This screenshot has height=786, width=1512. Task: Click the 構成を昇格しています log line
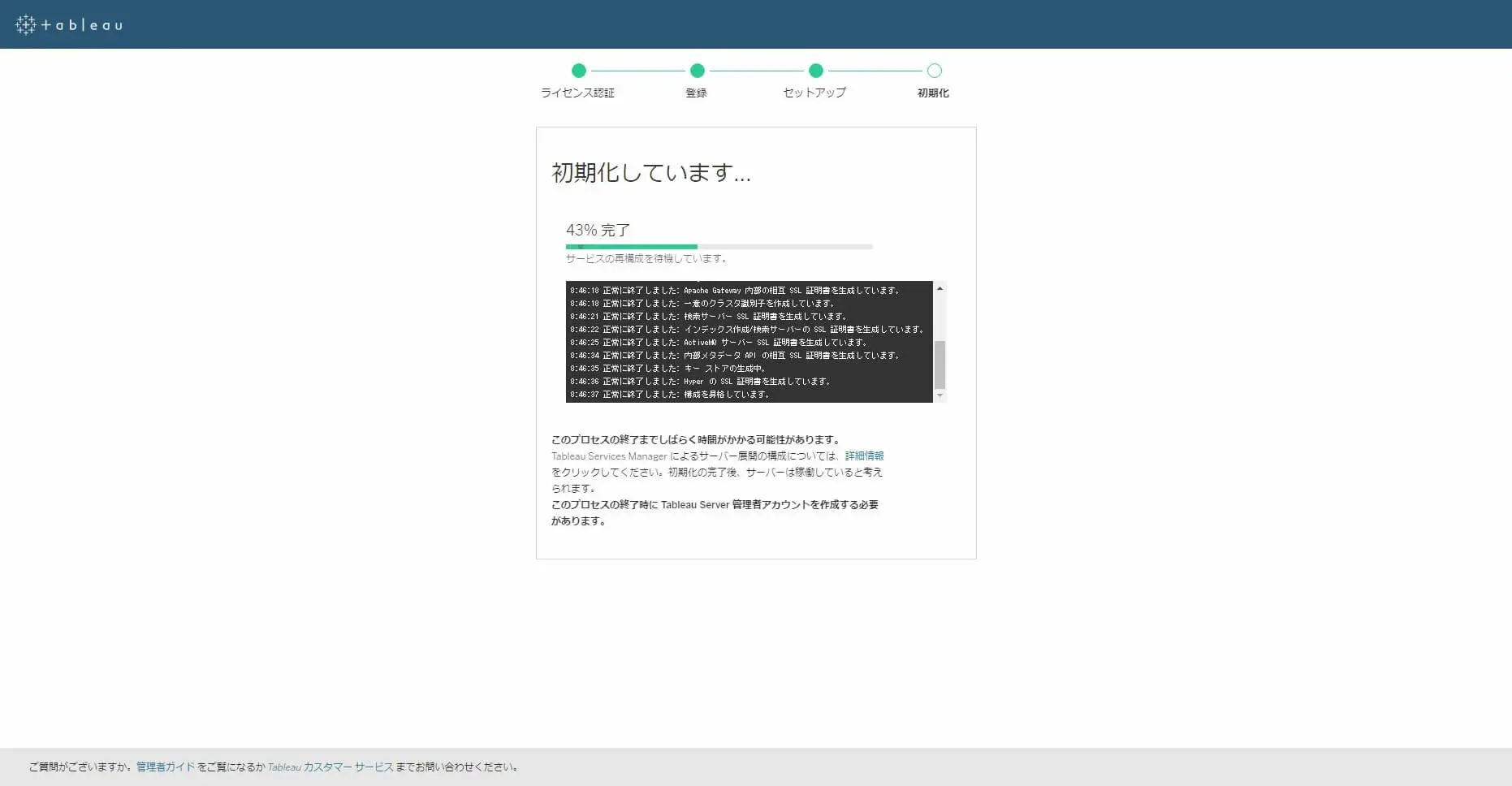670,394
